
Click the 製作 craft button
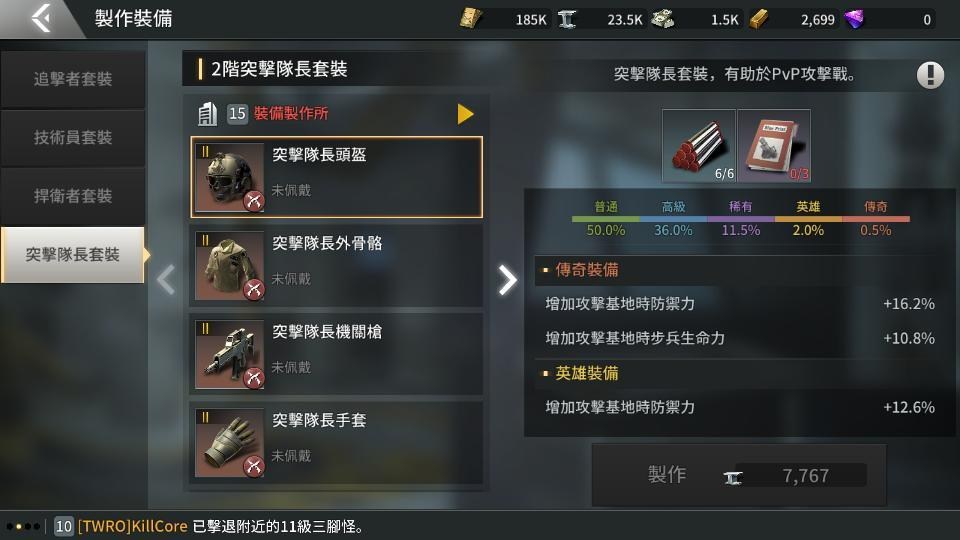(739, 475)
